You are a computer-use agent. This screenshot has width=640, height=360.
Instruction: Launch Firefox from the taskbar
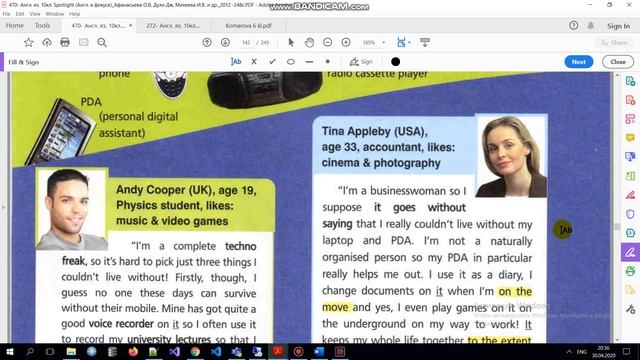click(133, 351)
